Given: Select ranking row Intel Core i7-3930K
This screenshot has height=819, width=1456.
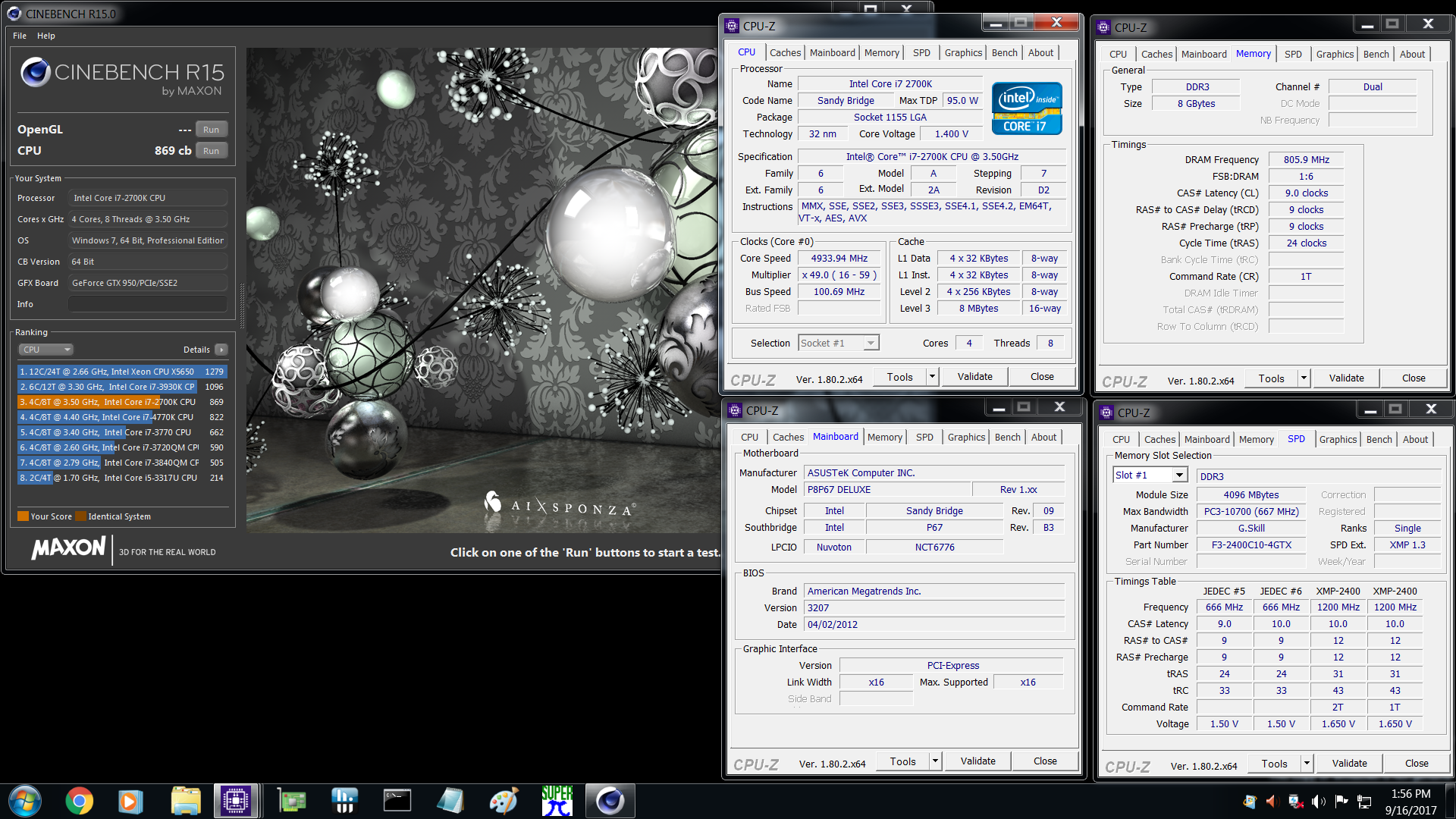Looking at the screenshot, I should pyautogui.click(x=122, y=387).
